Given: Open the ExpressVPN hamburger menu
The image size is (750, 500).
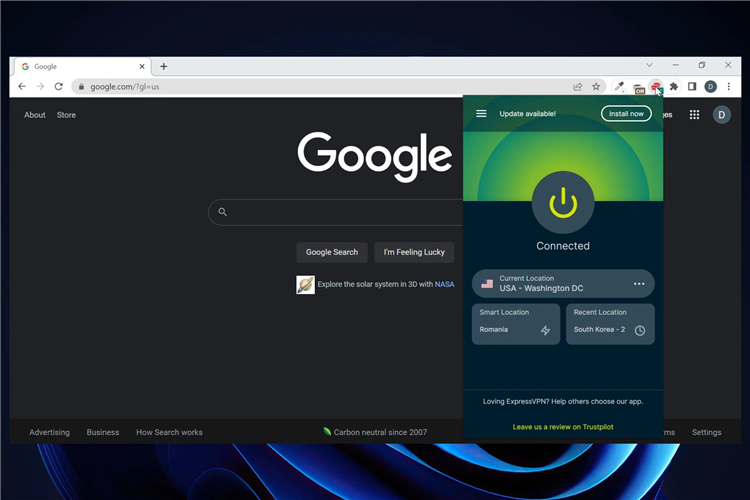Looking at the screenshot, I should (481, 113).
